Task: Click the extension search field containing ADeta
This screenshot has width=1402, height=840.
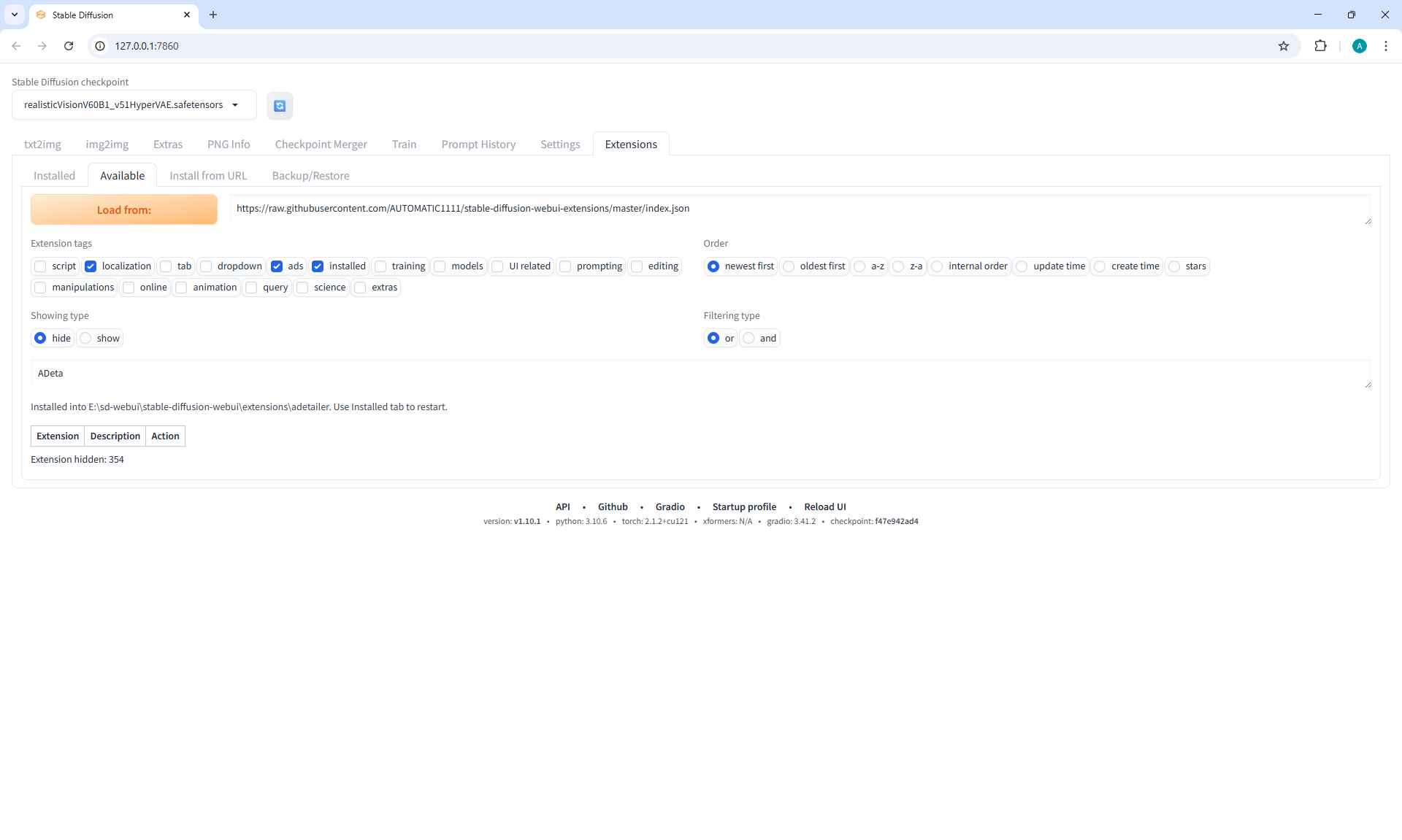Action: pyautogui.click(x=700, y=374)
